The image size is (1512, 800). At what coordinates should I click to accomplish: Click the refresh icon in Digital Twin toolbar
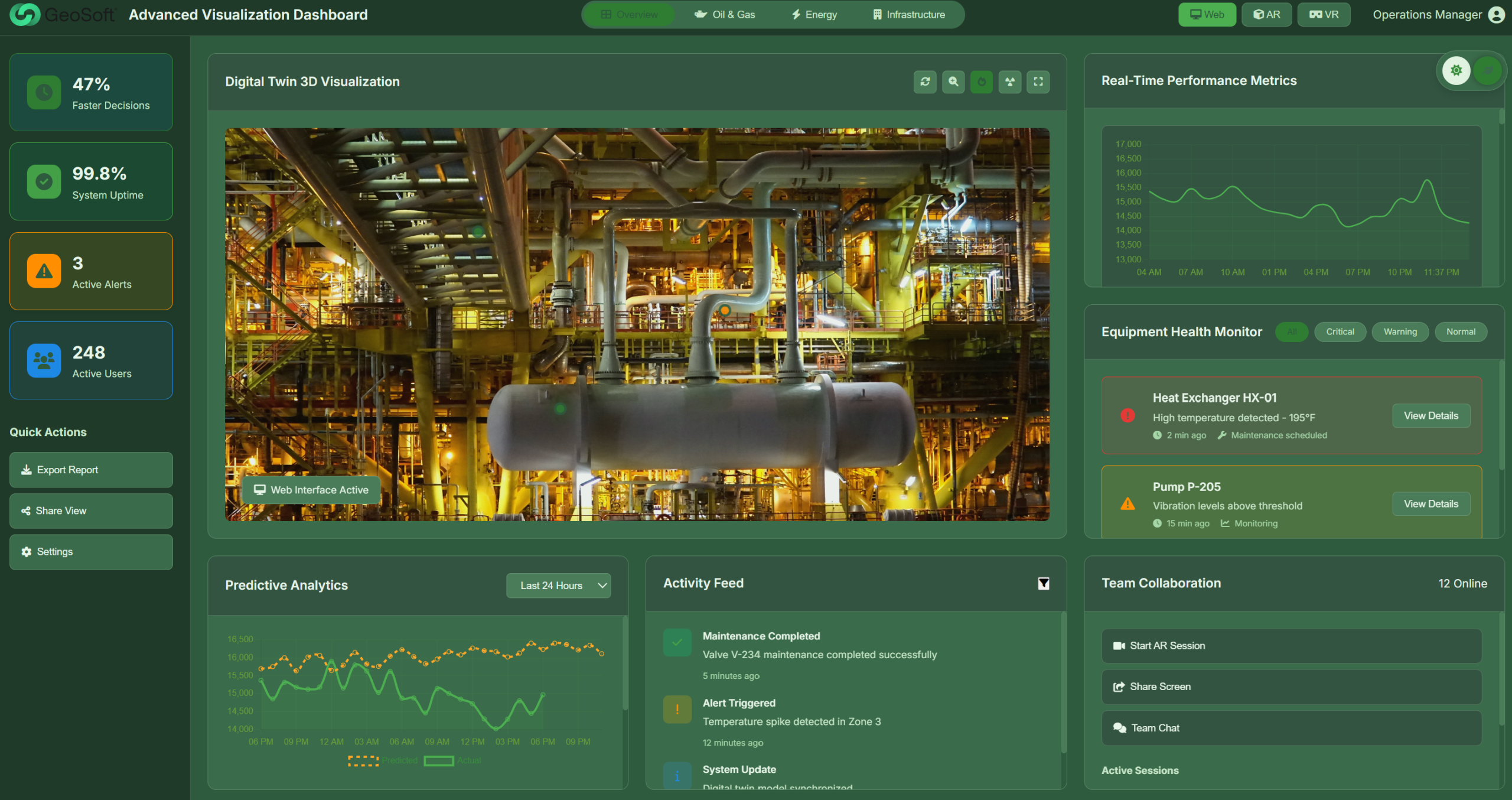(925, 82)
